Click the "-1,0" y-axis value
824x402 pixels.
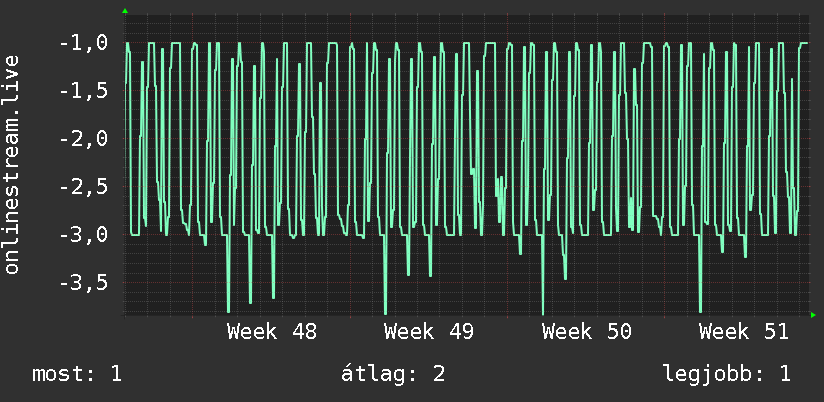pyautogui.click(x=84, y=43)
